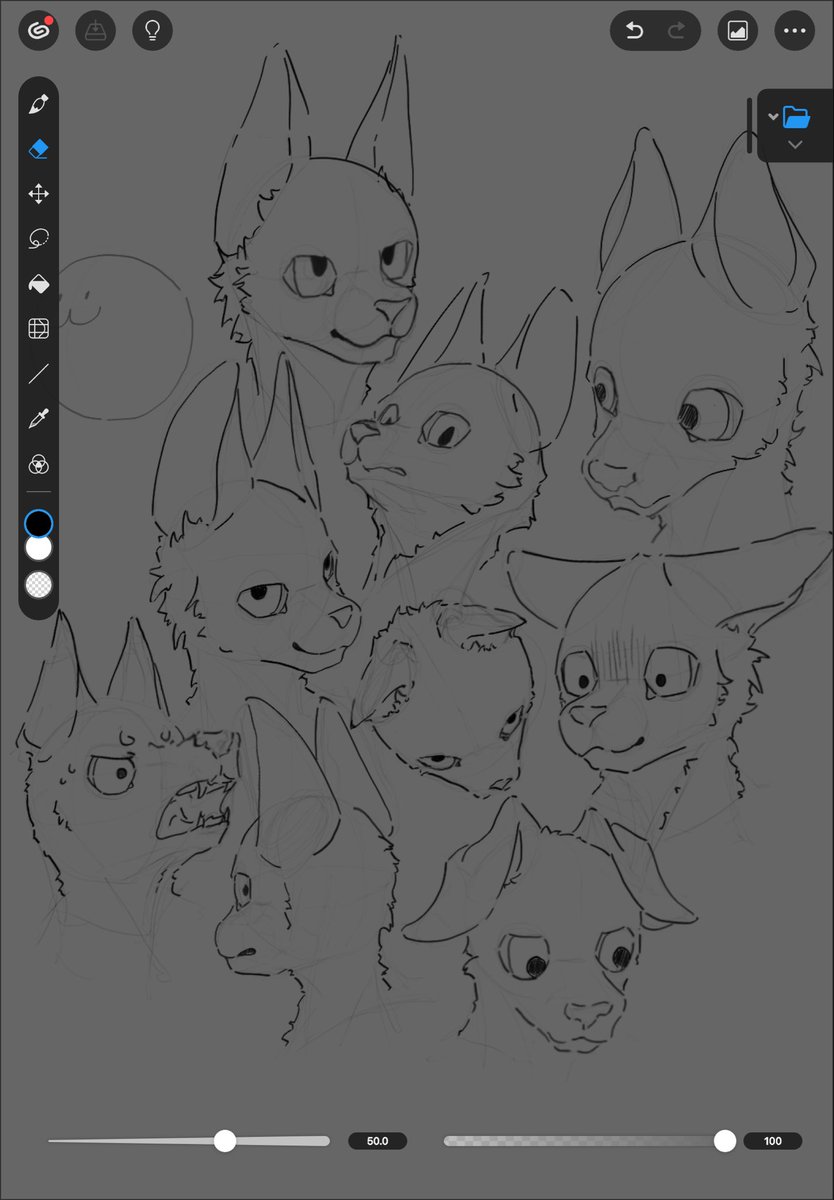Select the Move tool

(38, 194)
